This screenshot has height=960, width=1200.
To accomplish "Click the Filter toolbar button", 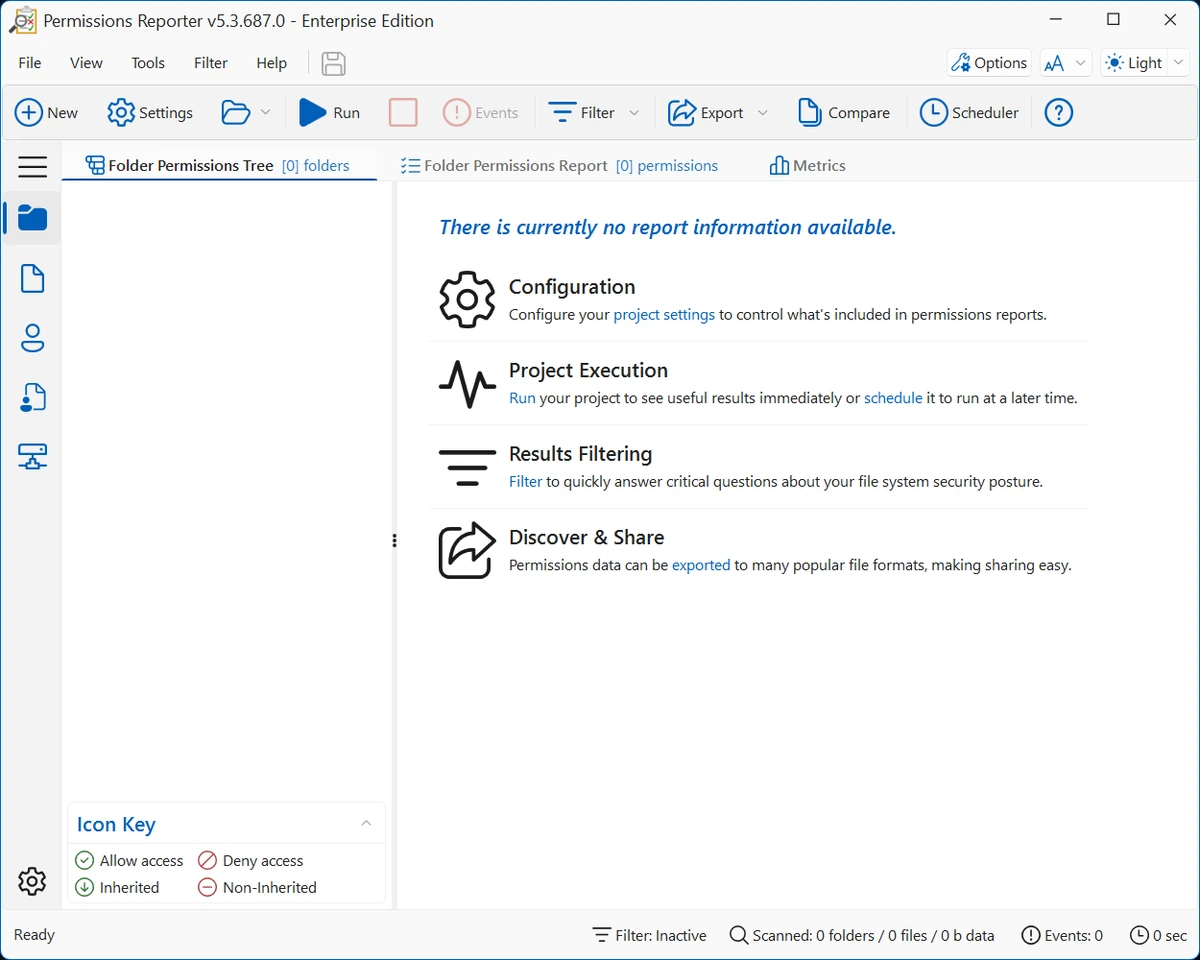I will coord(582,113).
